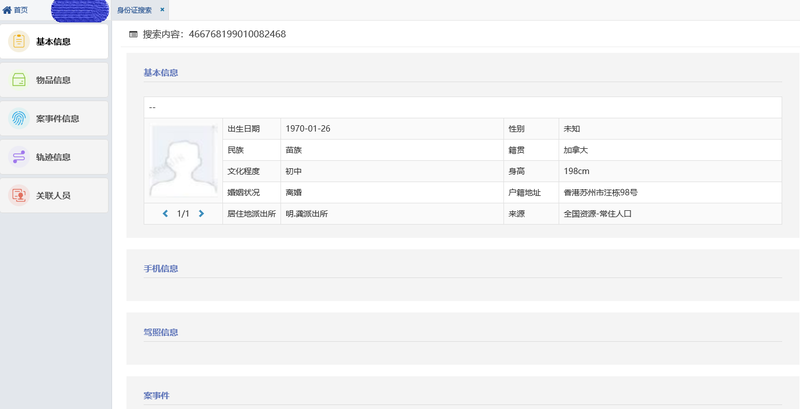Click the 性别 label cell
800x409 pixels.
pos(531,129)
